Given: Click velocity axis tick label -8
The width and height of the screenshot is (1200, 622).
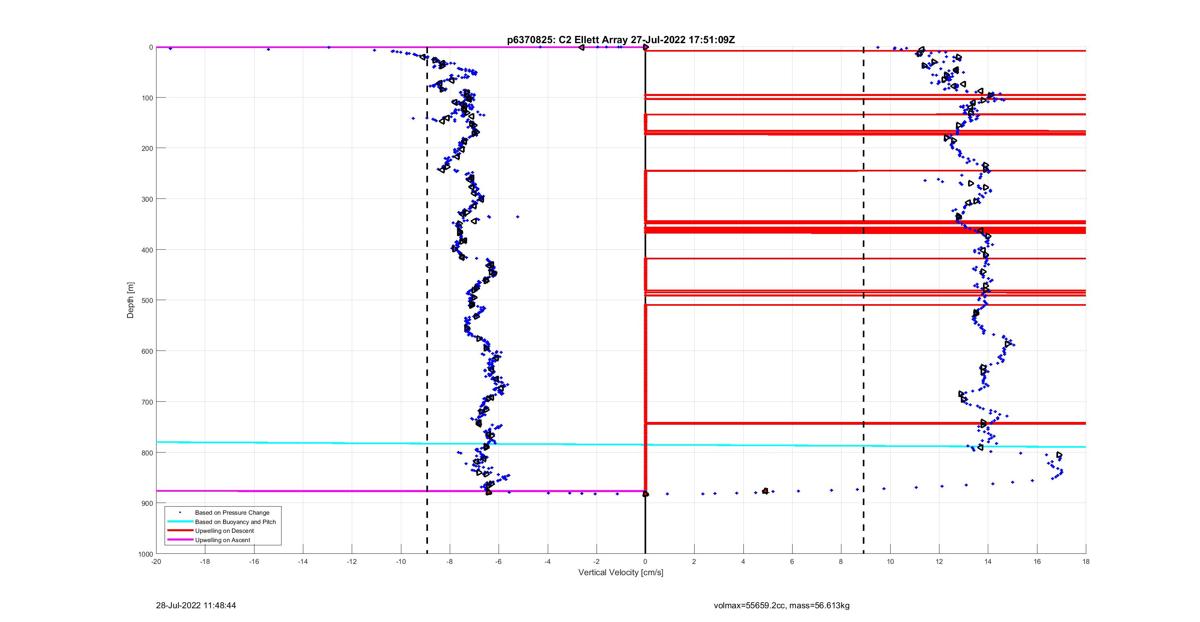Looking at the screenshot, I should point(450,562).
